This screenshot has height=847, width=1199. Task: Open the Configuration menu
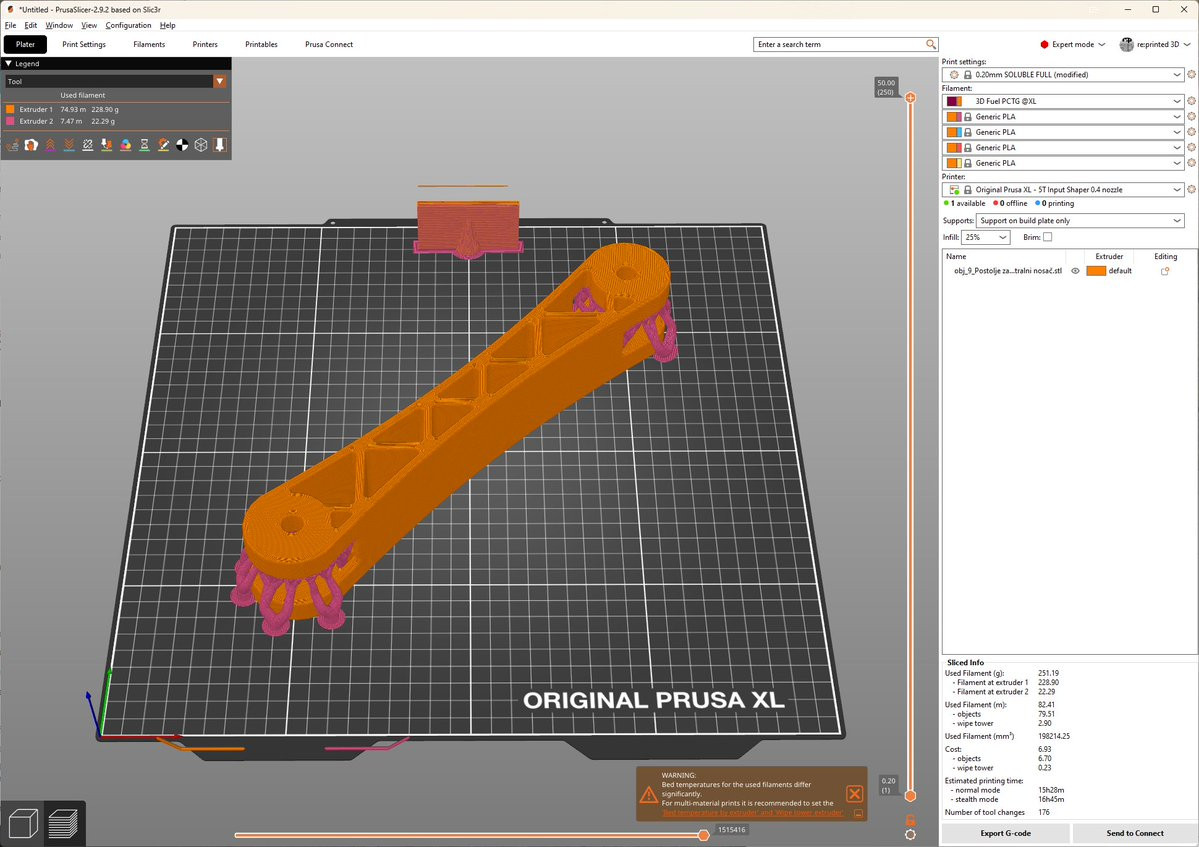pos(128,25)
